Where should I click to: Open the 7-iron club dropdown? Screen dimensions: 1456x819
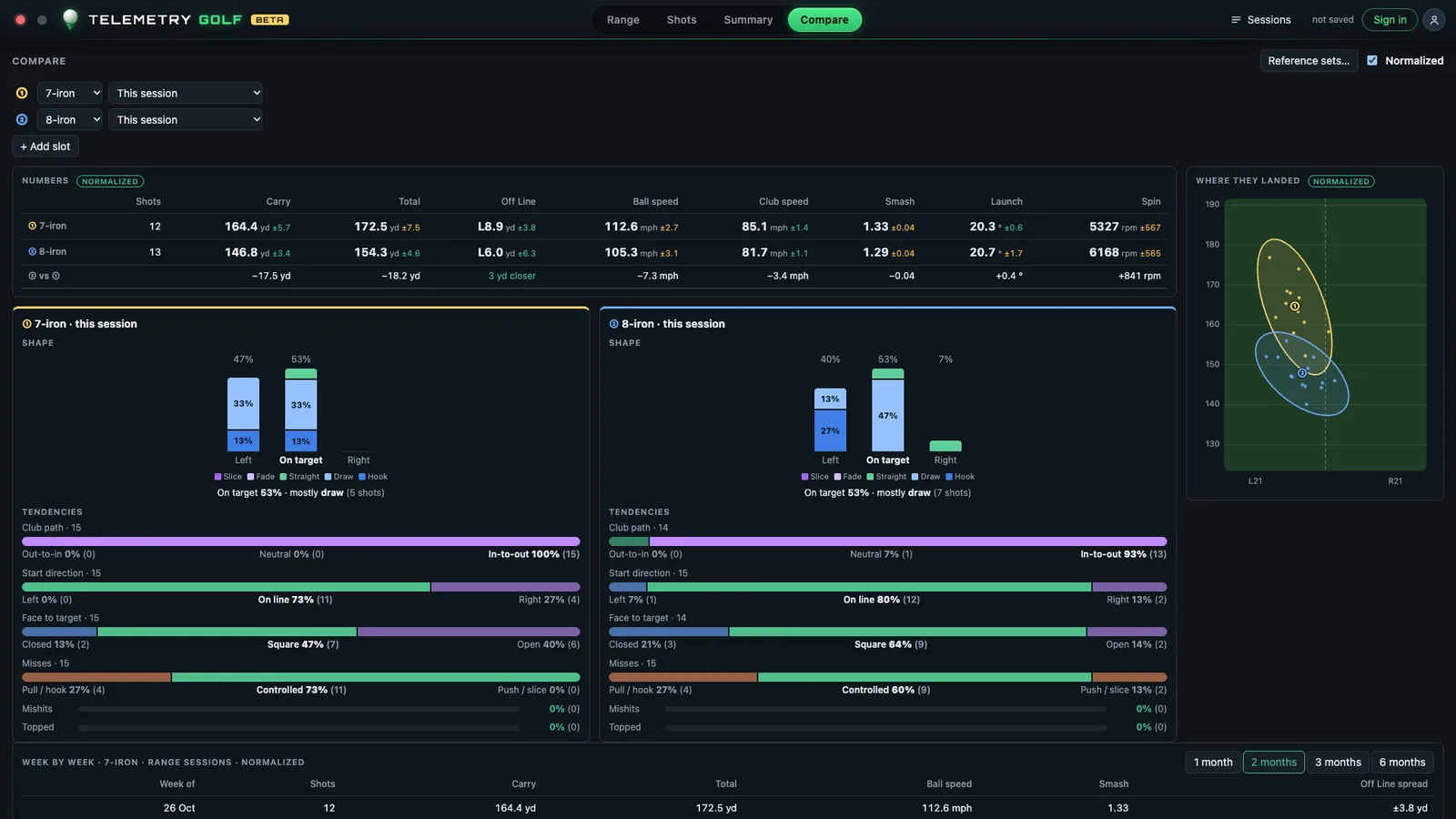[x=71, y=93]
